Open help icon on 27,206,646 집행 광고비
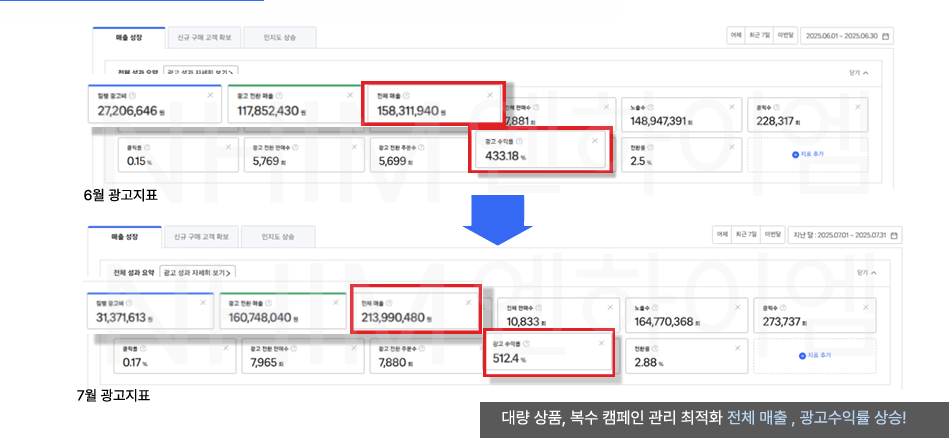The image size is (949, 438). point(133,95)
